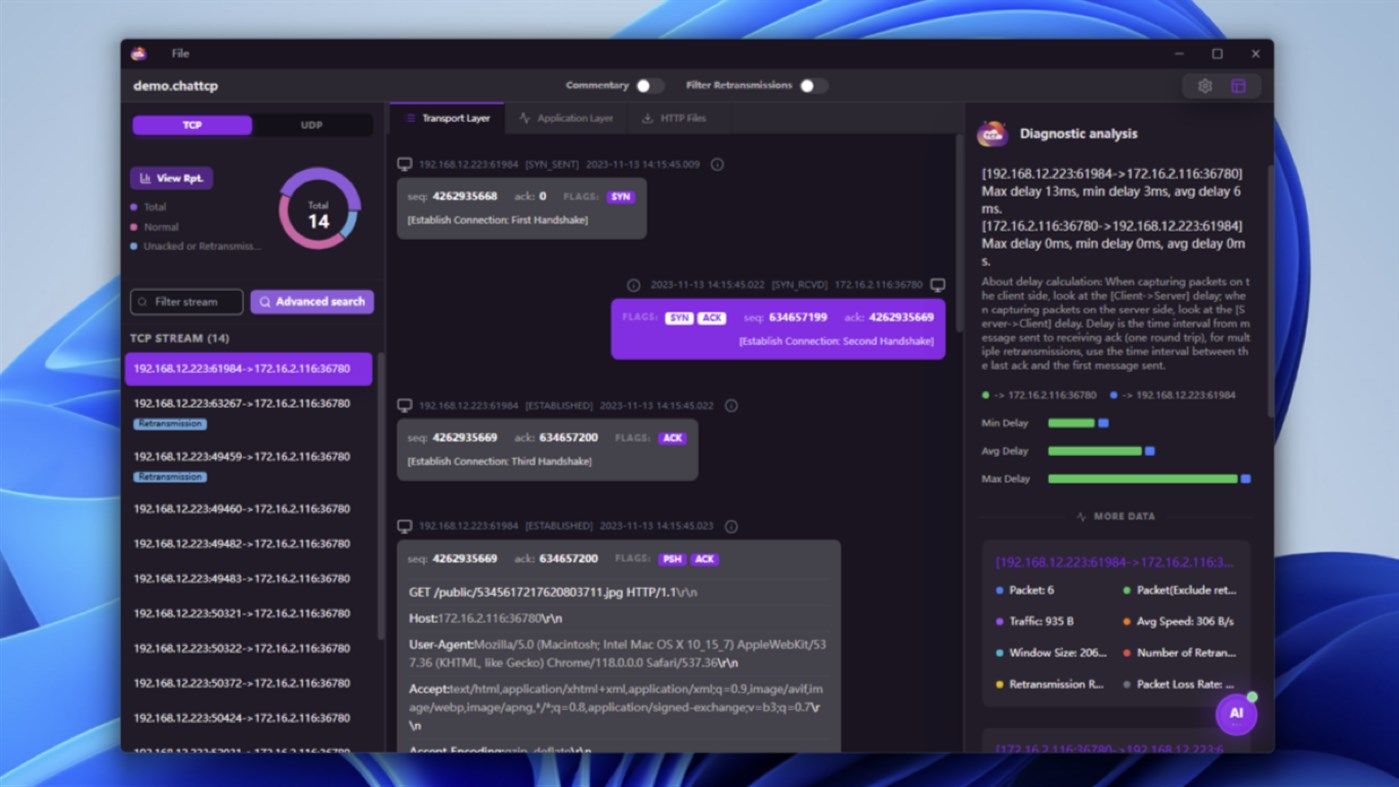
Task: Choose the 192.168.12.223:49459 stream
Action: [248, 466]
